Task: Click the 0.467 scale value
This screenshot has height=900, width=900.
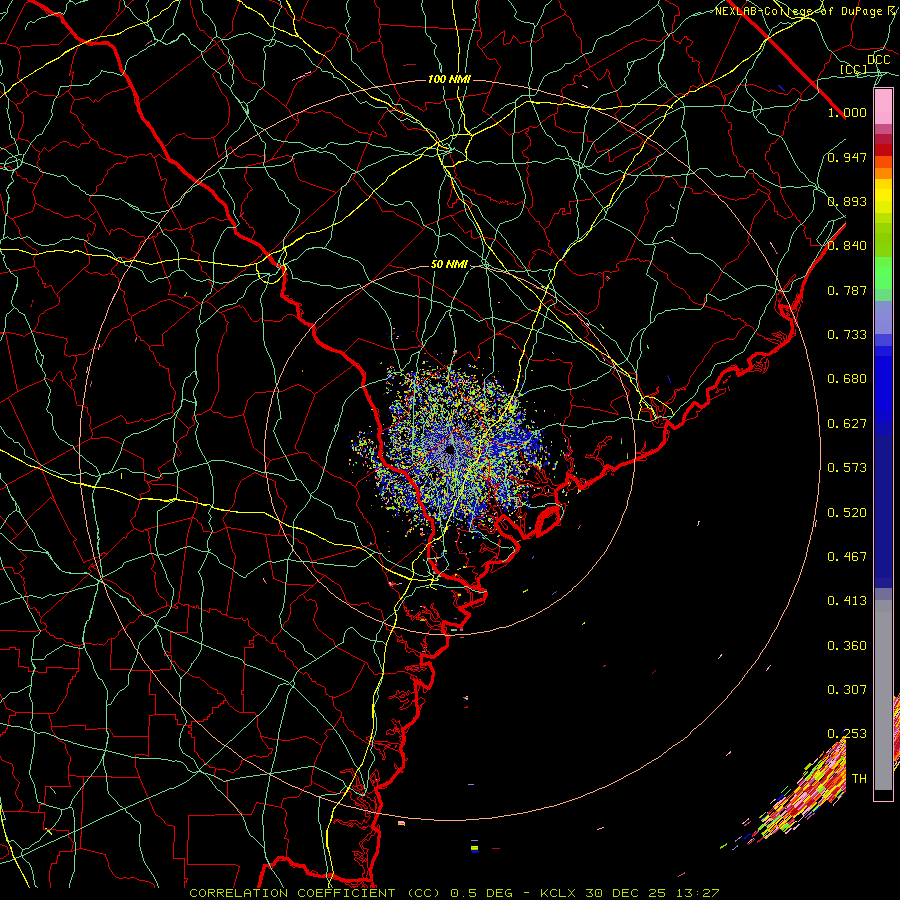Action: (x=847, y=557)
